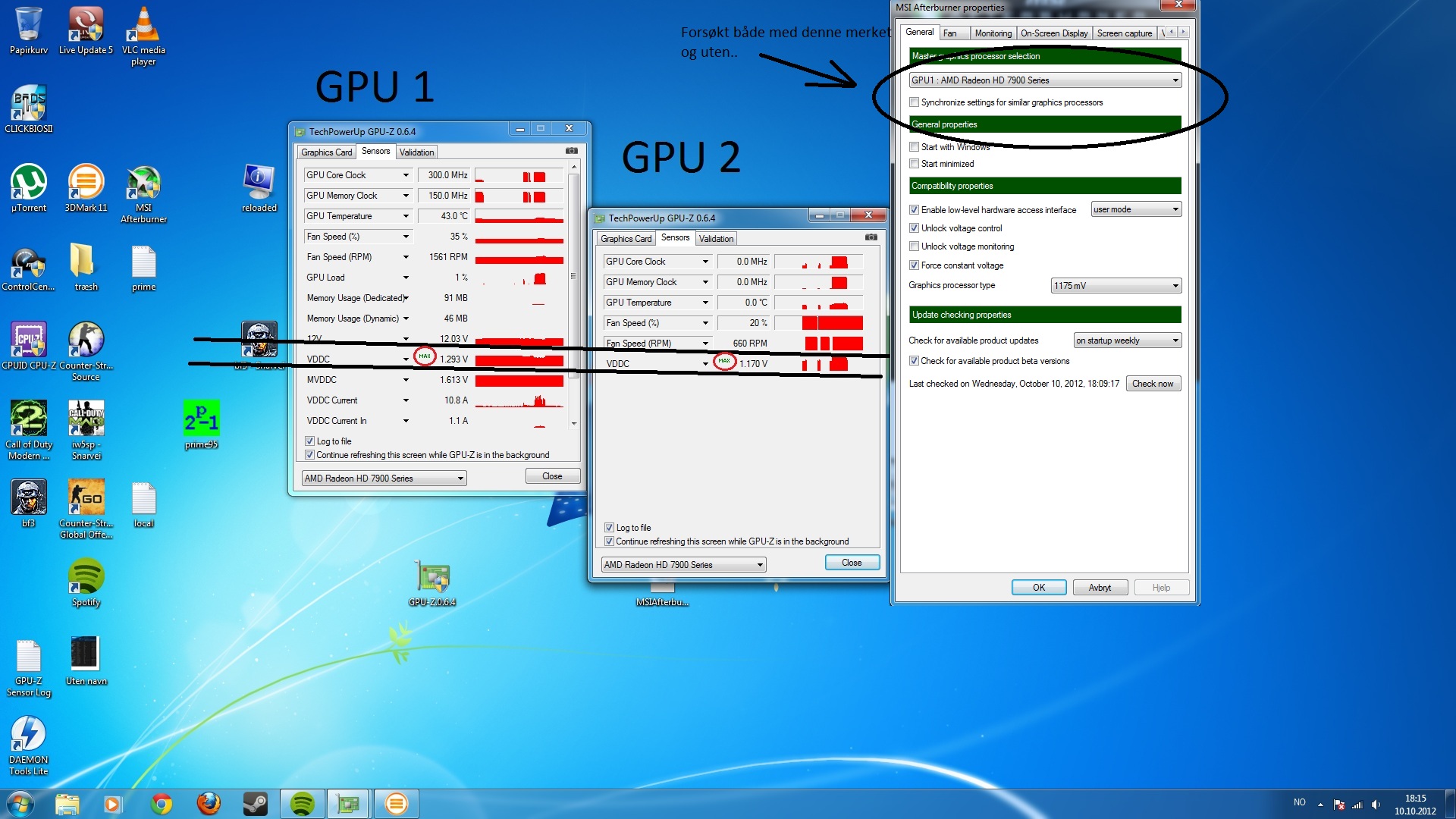Click the Windows Start button

(20, 804)
